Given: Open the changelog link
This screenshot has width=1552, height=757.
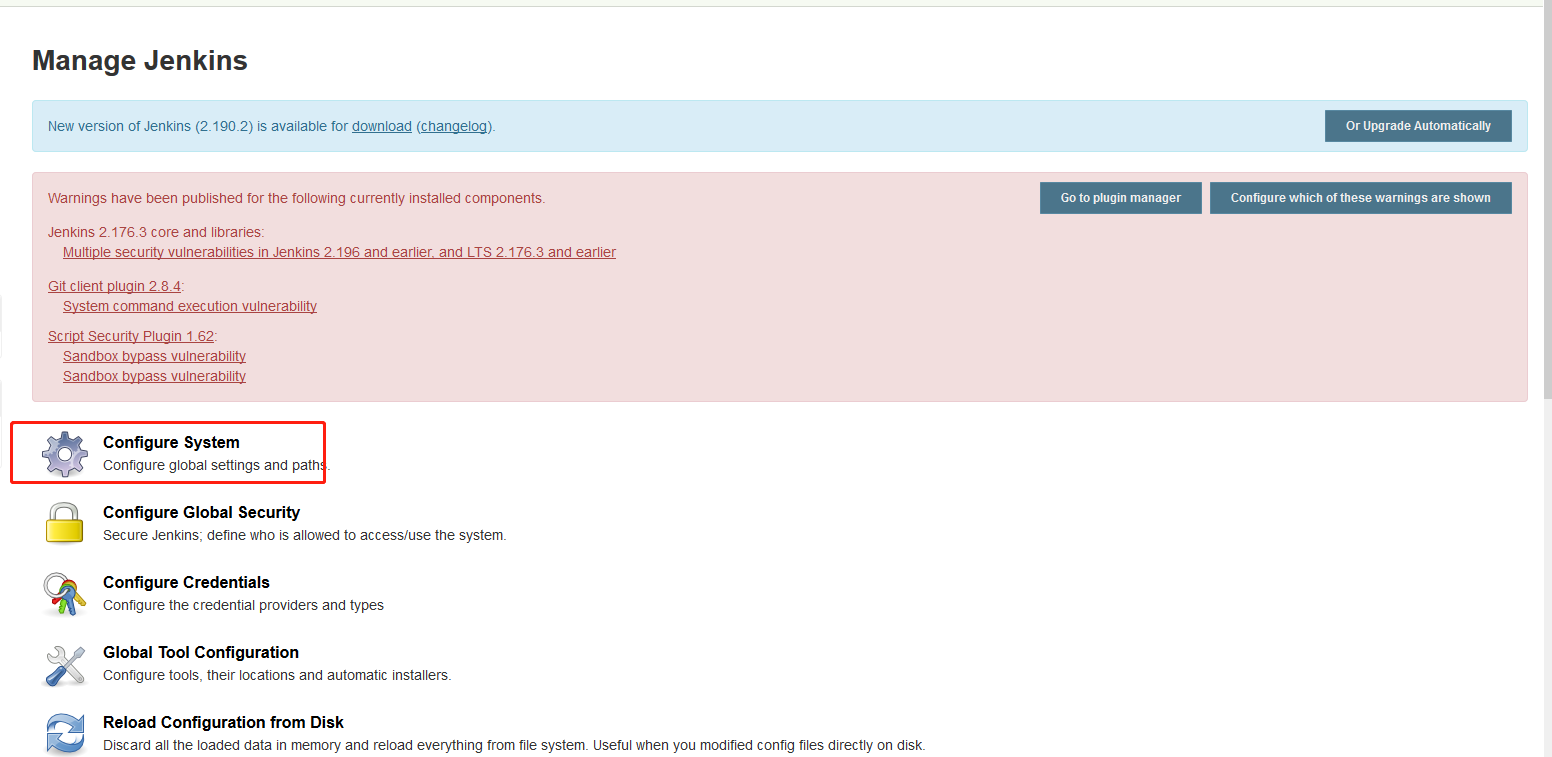Looking at the screenshot, I should [x=456, y=126].
